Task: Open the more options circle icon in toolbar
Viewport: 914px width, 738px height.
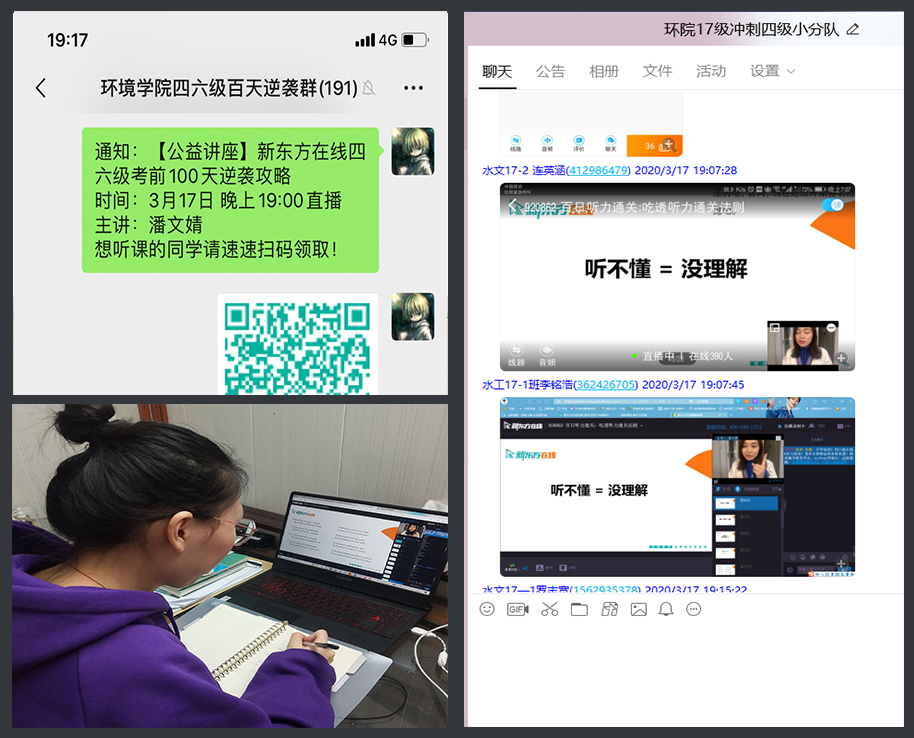Action: (694, 609)
